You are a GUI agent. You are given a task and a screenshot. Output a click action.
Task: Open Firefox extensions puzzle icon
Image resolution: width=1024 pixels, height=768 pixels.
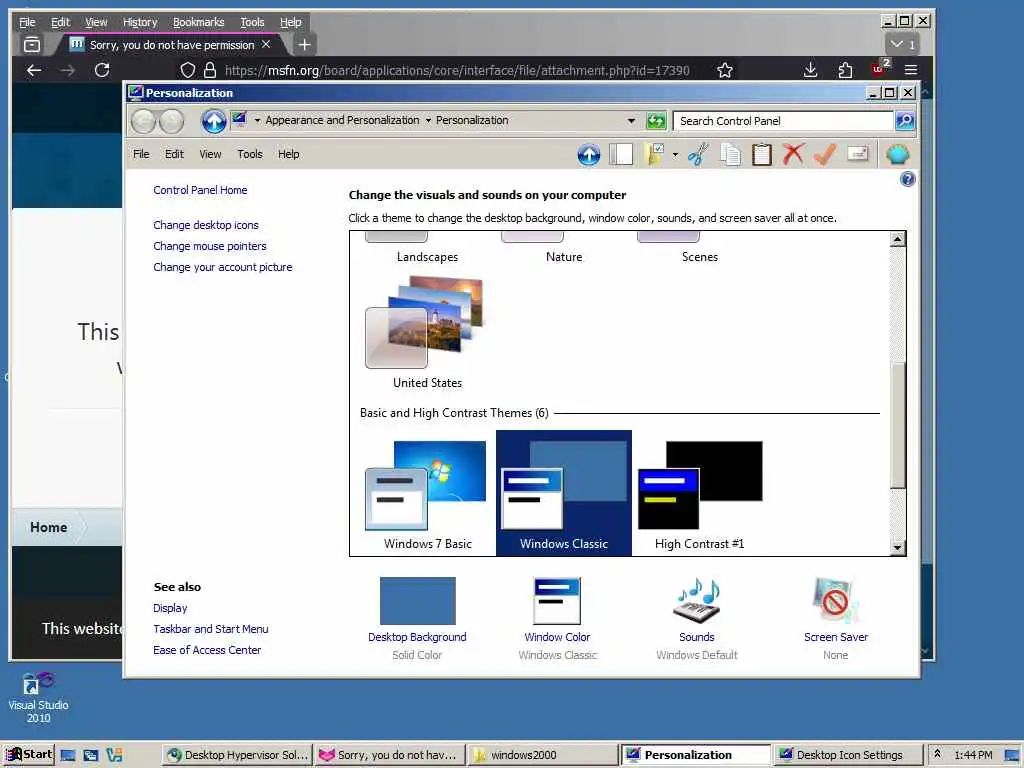tap(845, 70)
